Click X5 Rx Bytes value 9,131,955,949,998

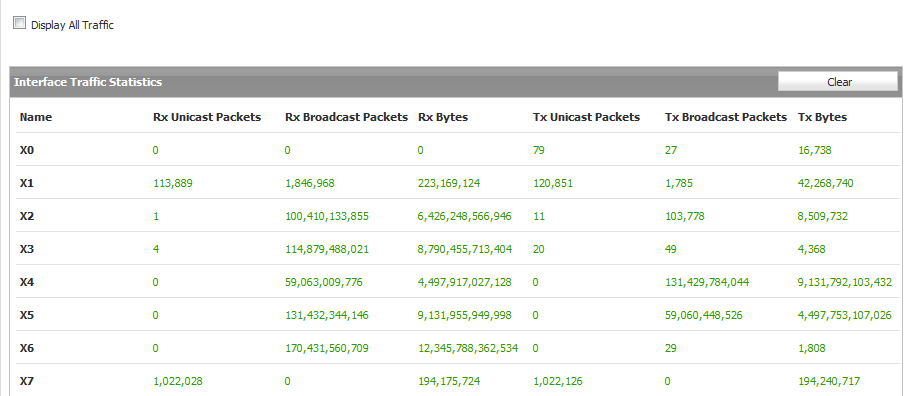click(465, 316)
